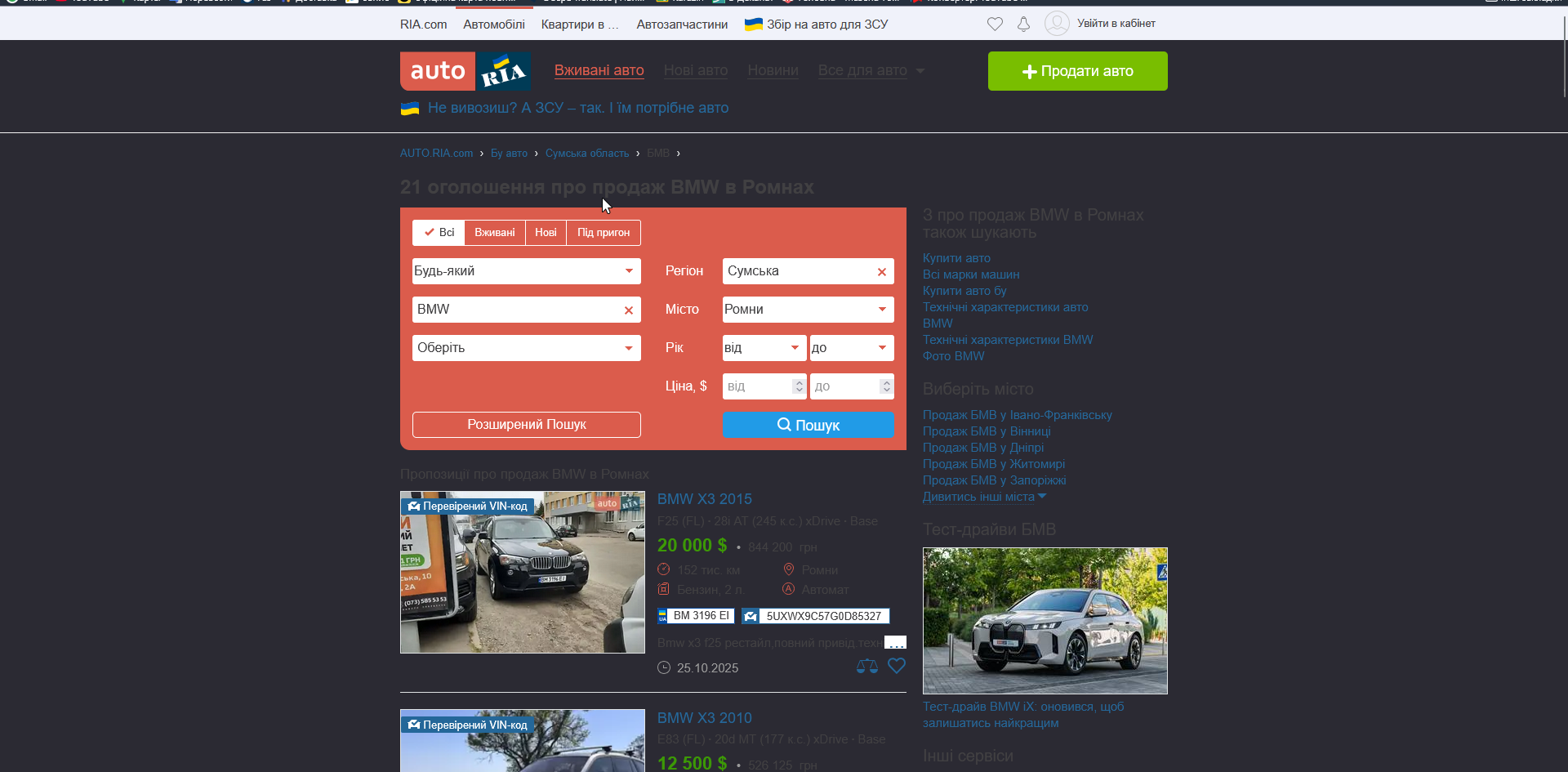The width and height of the screenshot is (1568, 772).
Task: Click the user avatar profile icon
Action: 1057,23
